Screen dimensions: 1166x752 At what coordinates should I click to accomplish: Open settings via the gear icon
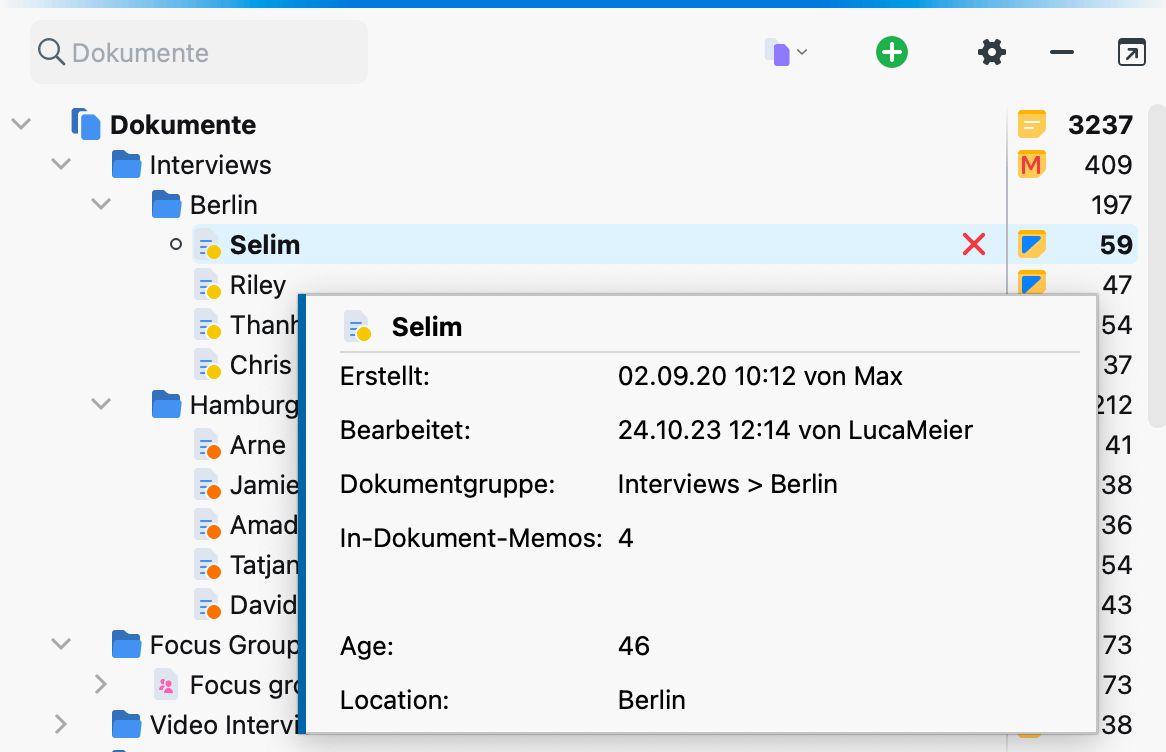991,52
